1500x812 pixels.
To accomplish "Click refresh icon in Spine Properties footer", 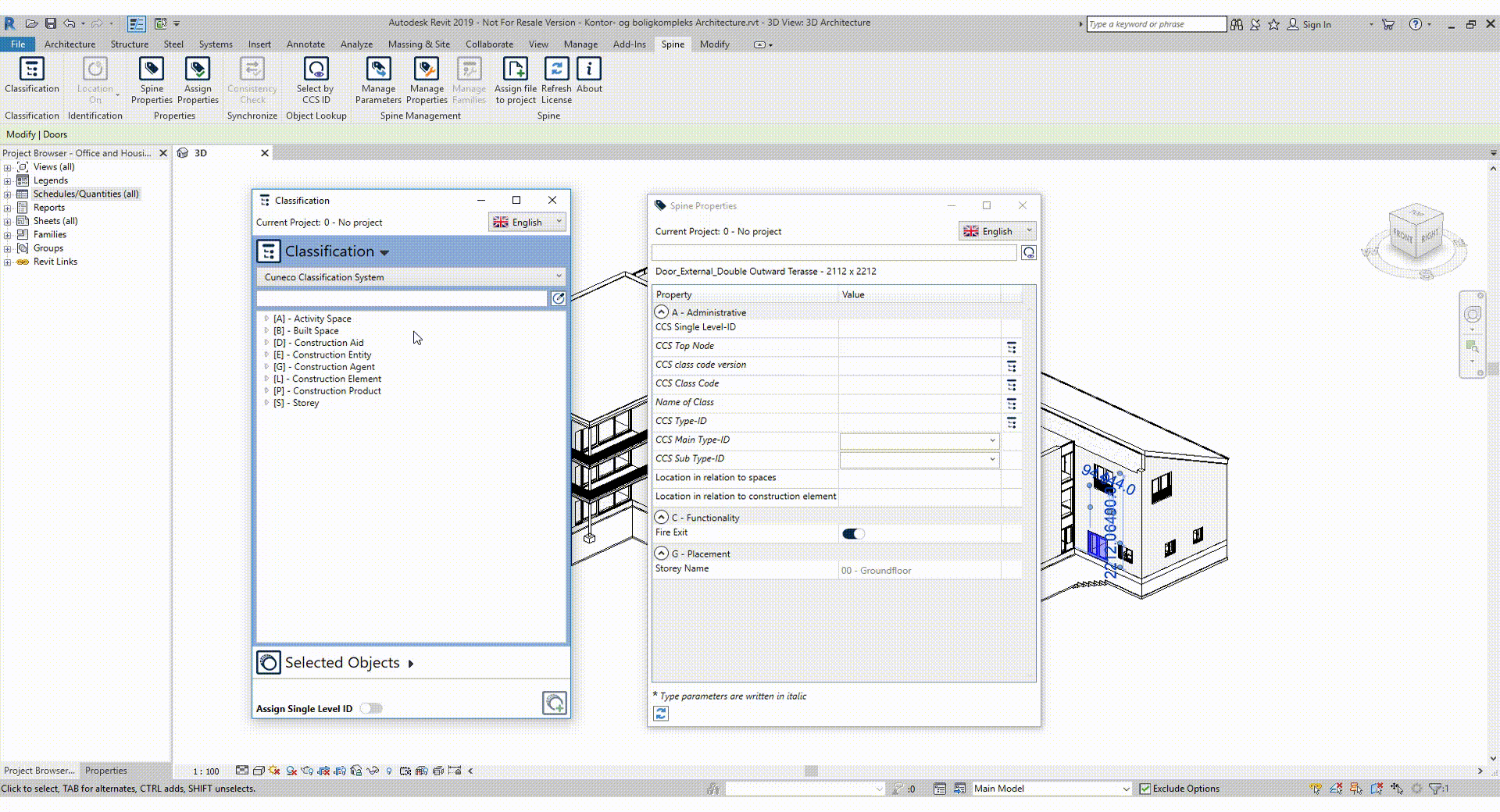I will (661, 714).
